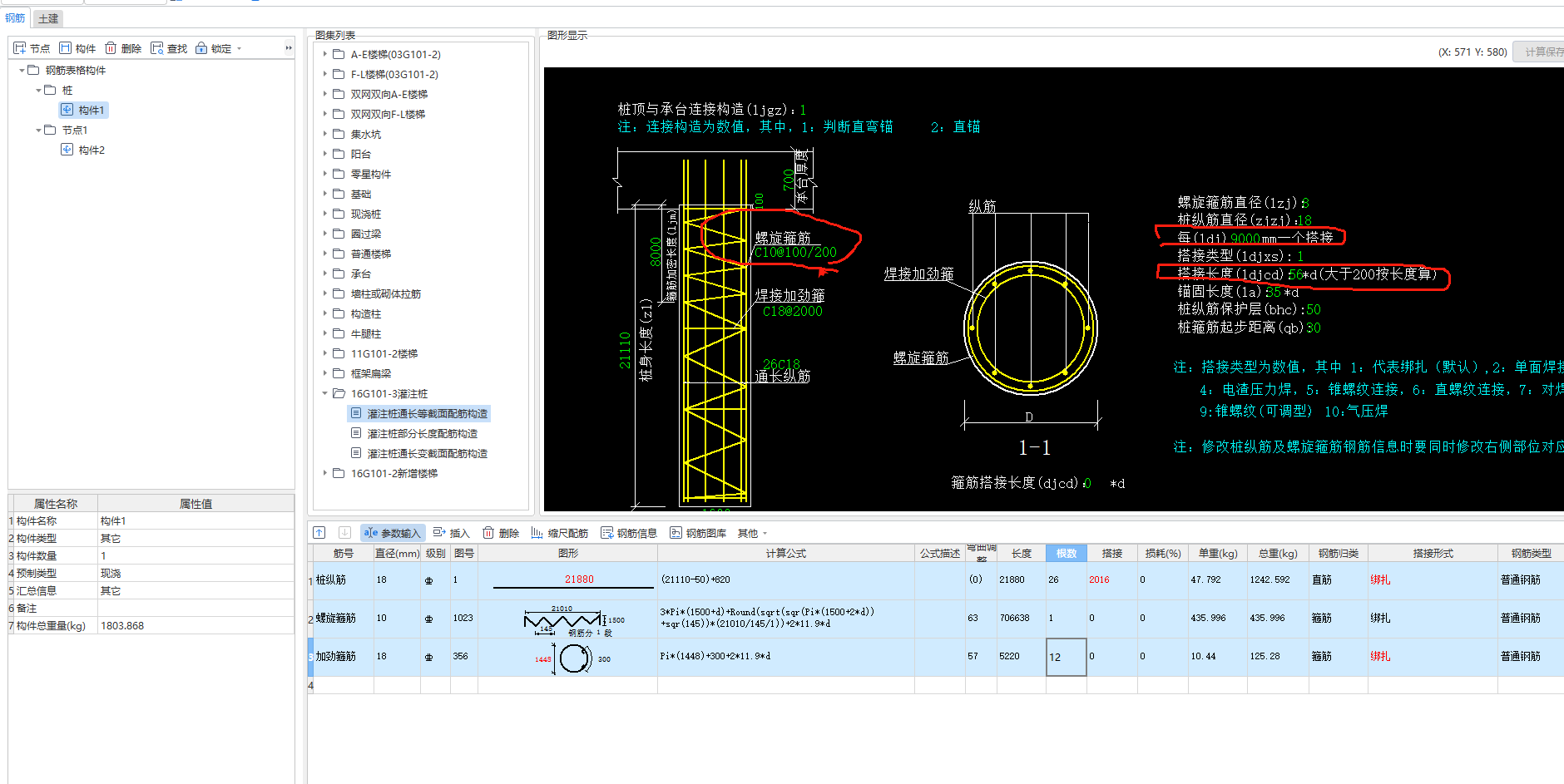Click the move row down arrow icon
Viewport: 1564px width, 784px height.
click(344, 533)
